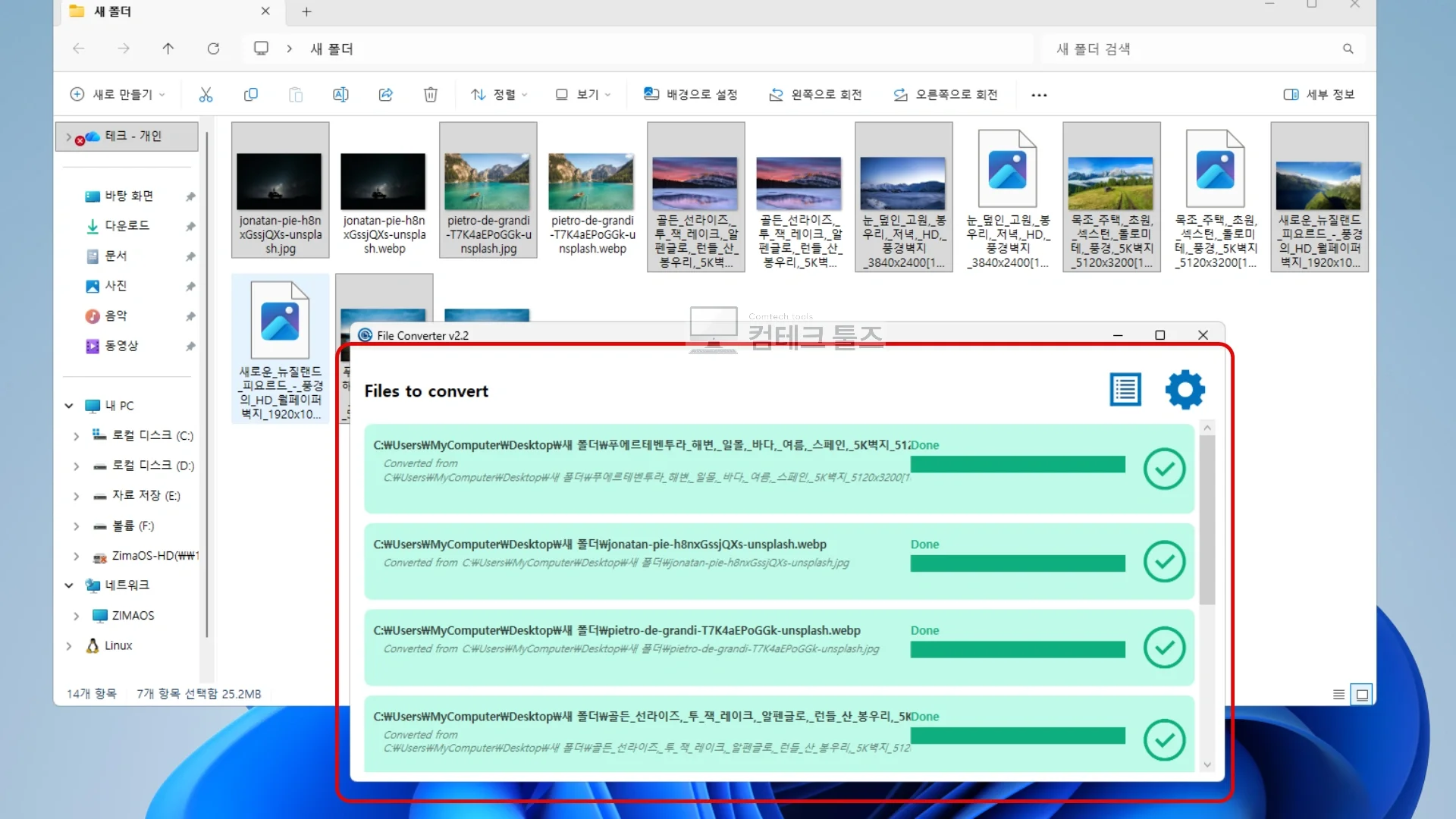Image resolution: width=1456 pixels, height=819 pixels.
Task: Open 테크 - 개인 OneDrive in sidebar
Action: pos(127,136)
